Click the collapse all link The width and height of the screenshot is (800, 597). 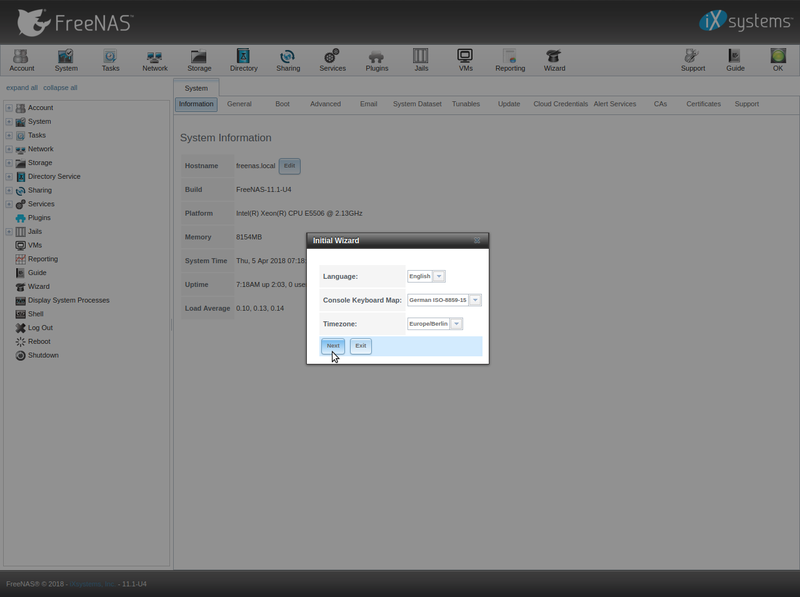[60, 88]
